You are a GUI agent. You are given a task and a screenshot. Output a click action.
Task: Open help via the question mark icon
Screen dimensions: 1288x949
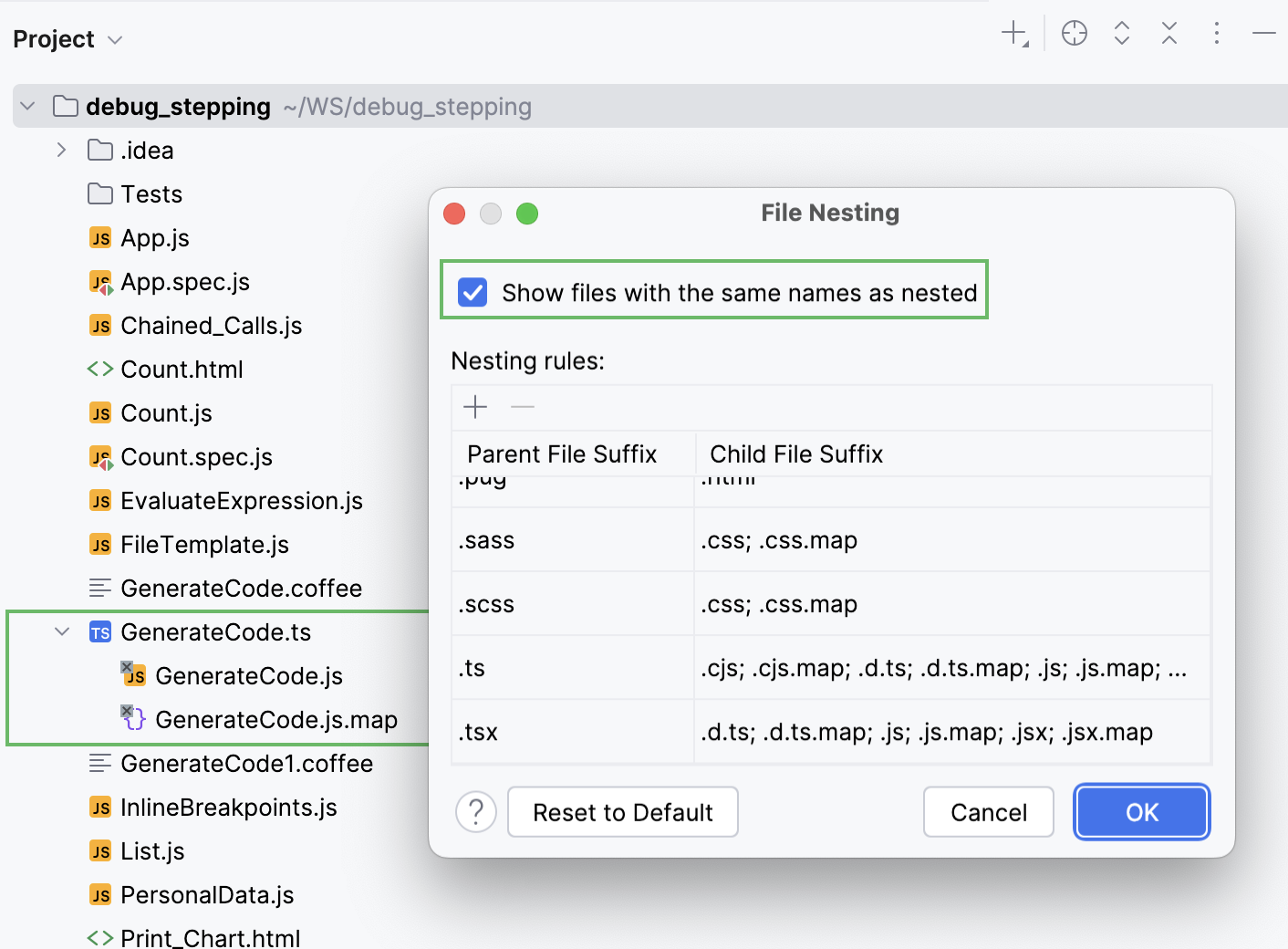click(475, 811)
